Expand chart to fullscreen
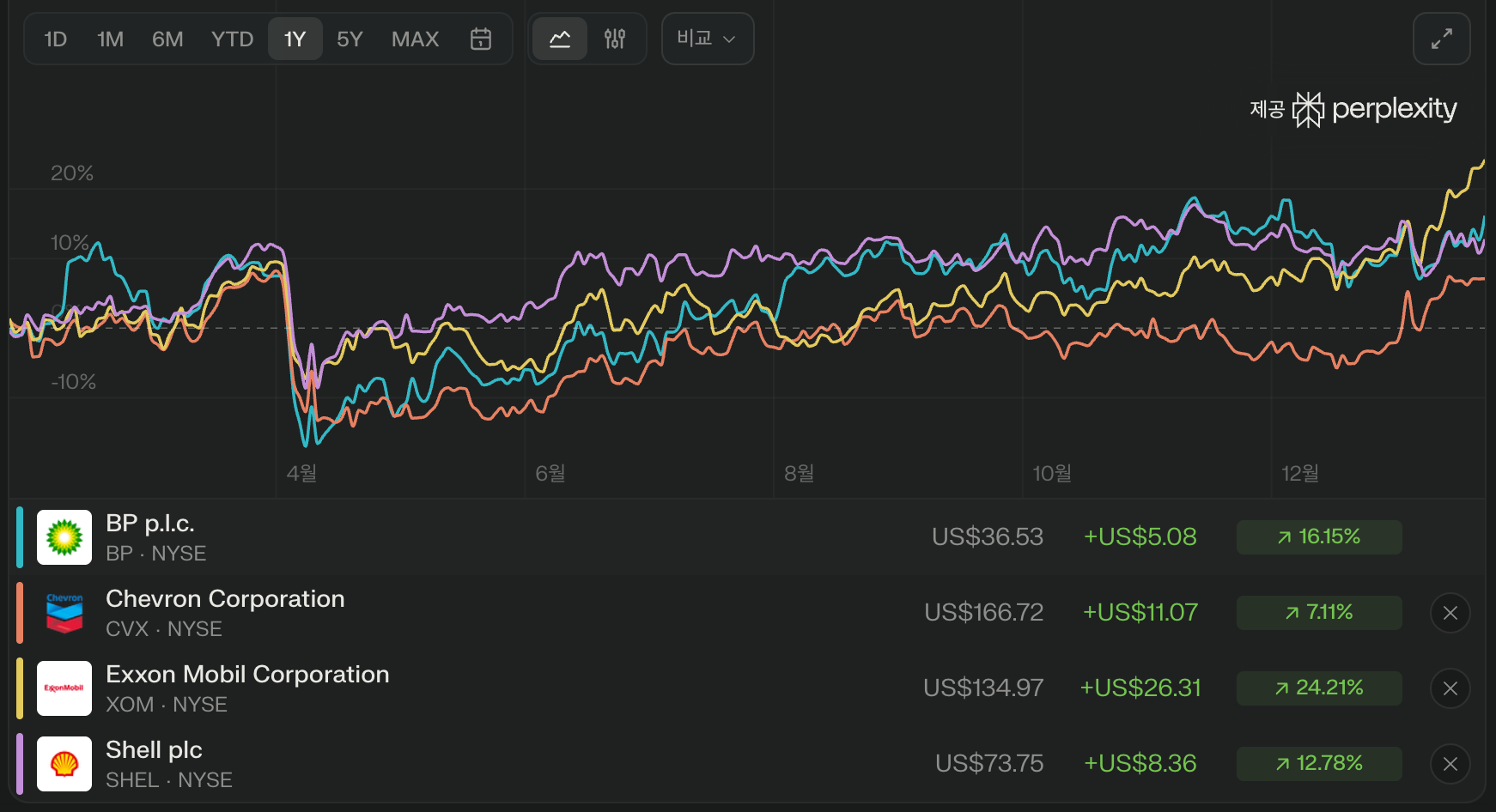The image size is (1496, 812). click(x=1441, y=39)
